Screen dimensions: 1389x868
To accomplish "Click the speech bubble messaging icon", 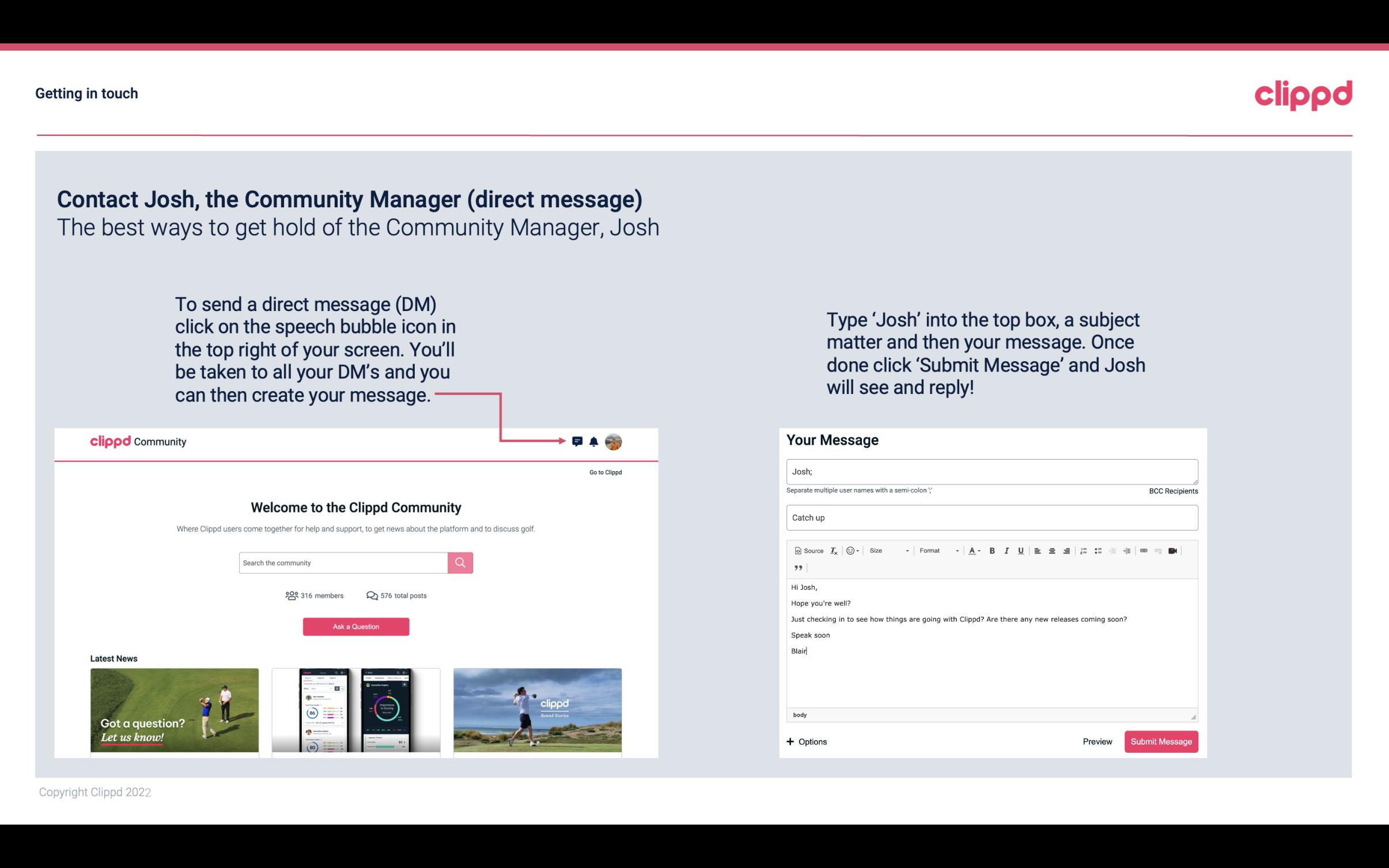I will [x=577, y=441].
